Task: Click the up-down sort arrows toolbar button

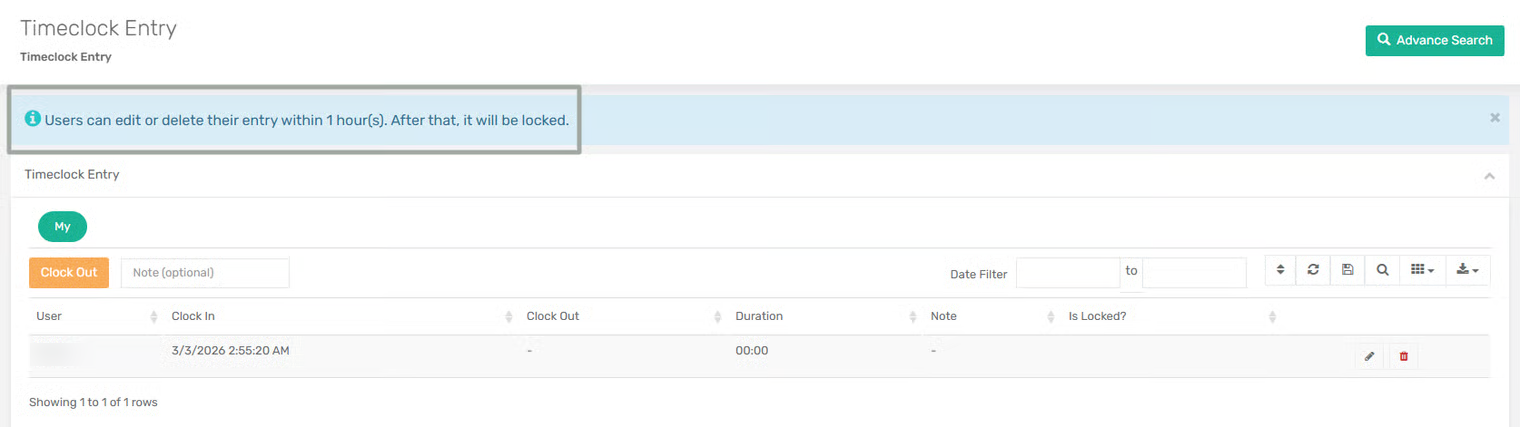Action: coord(1280,270)
